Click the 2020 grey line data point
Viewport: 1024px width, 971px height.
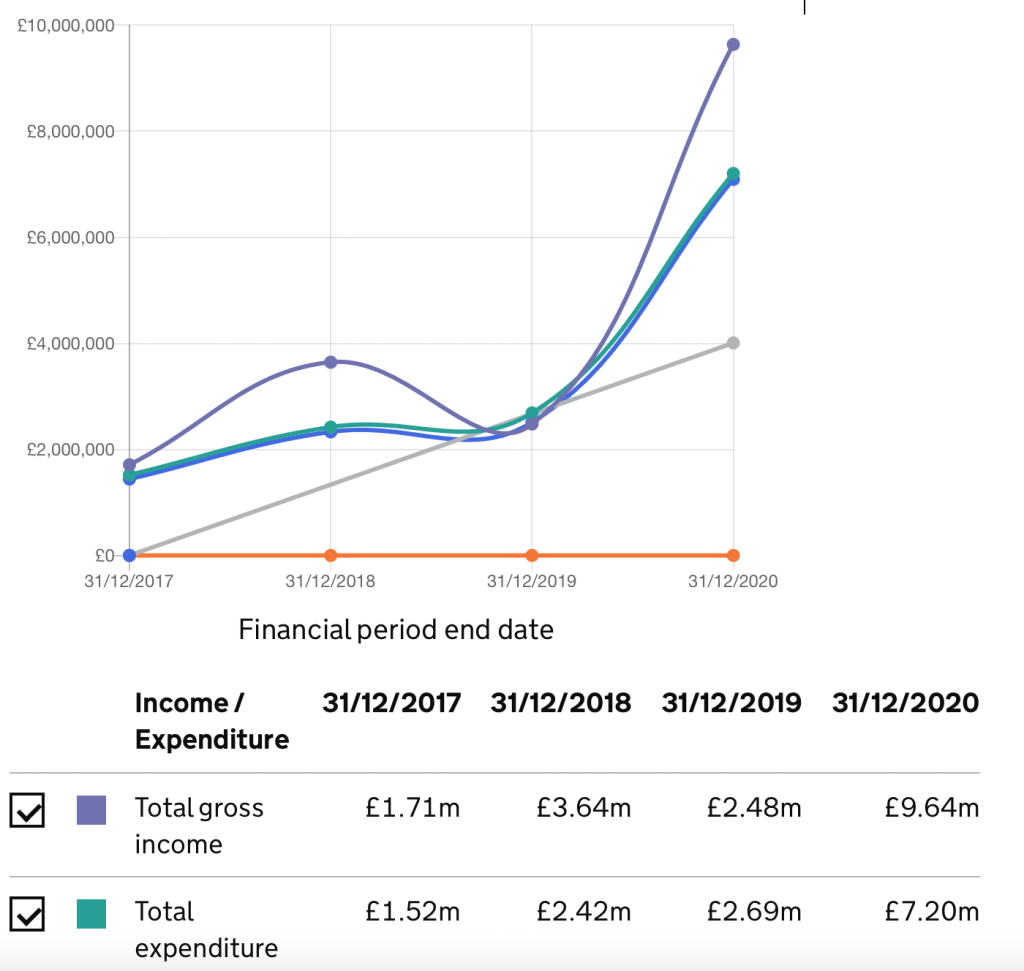(x=733, y=343)
